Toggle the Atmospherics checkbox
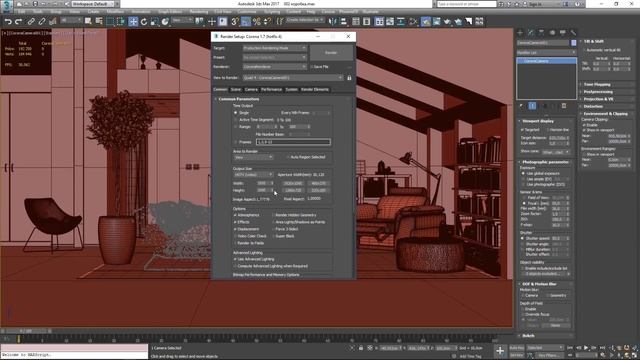Viewport: 640px width, 360px height. 236,215
